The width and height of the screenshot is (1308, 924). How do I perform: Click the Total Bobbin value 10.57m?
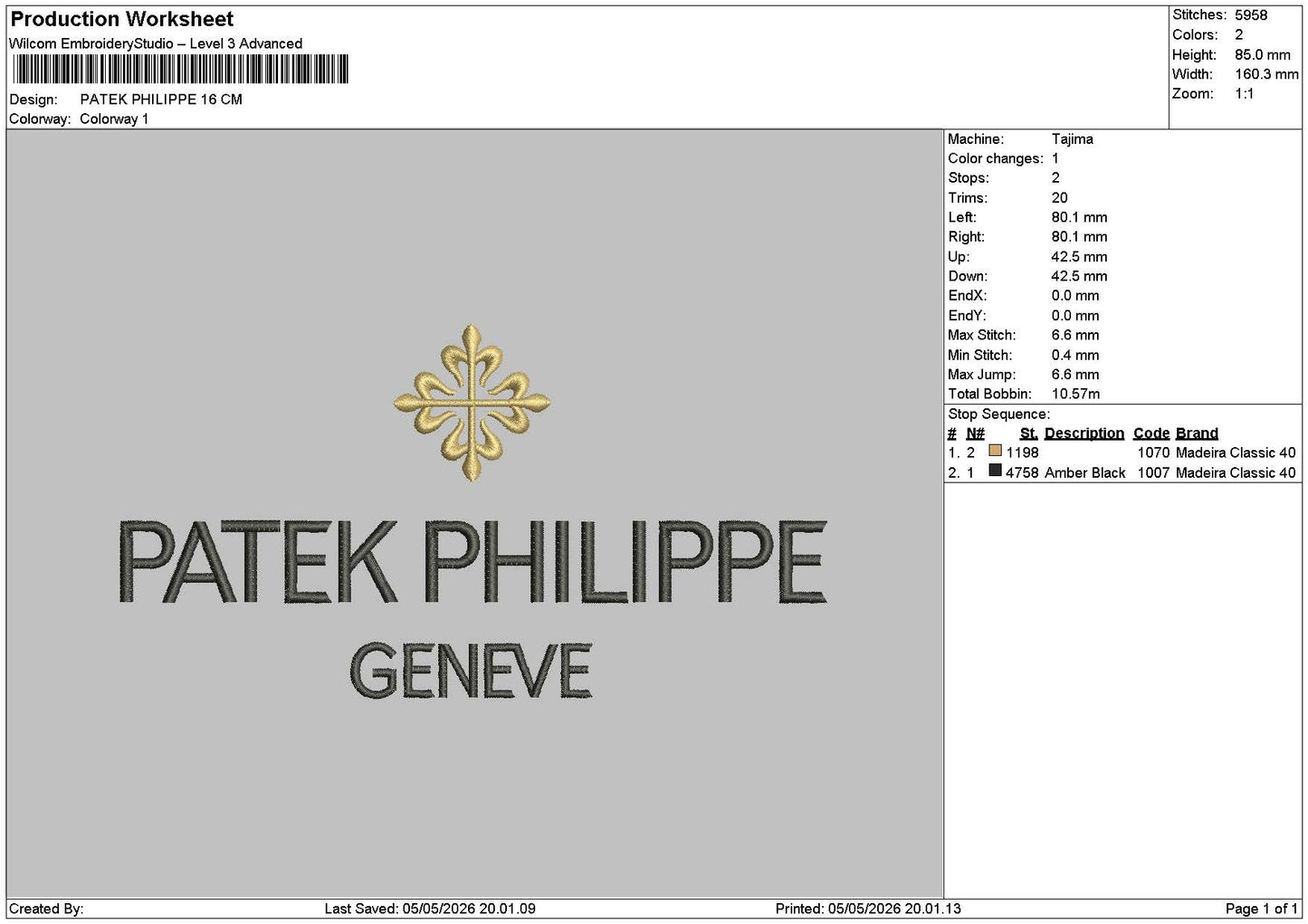coord(1076,395)
